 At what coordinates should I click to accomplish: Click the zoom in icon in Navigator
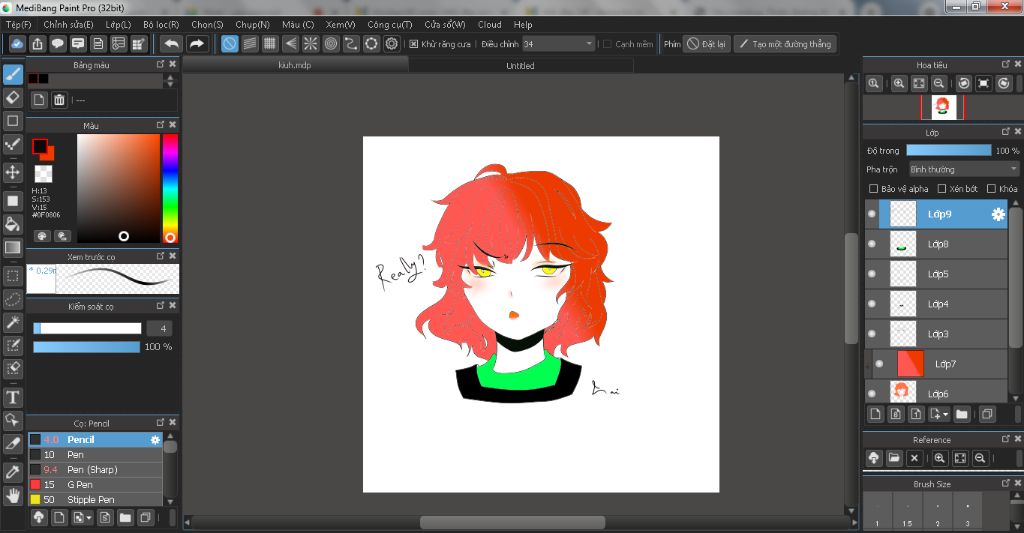click(x=899, y=84)
